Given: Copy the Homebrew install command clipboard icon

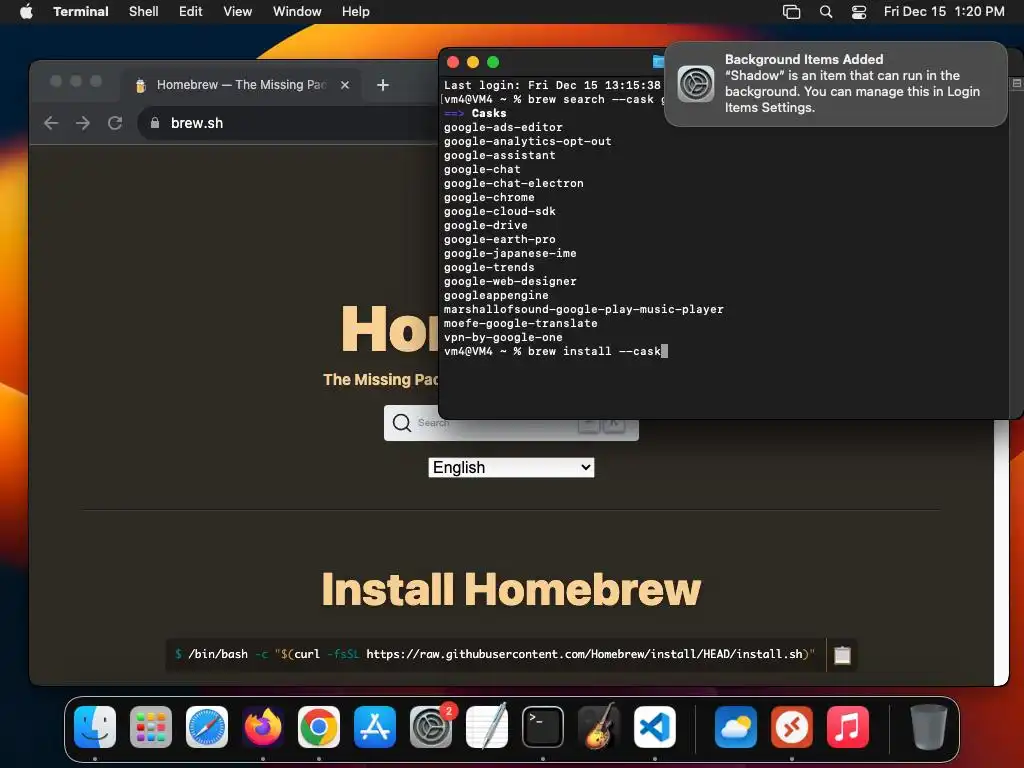Looking at the screenshot, I should tap(842, 654).
